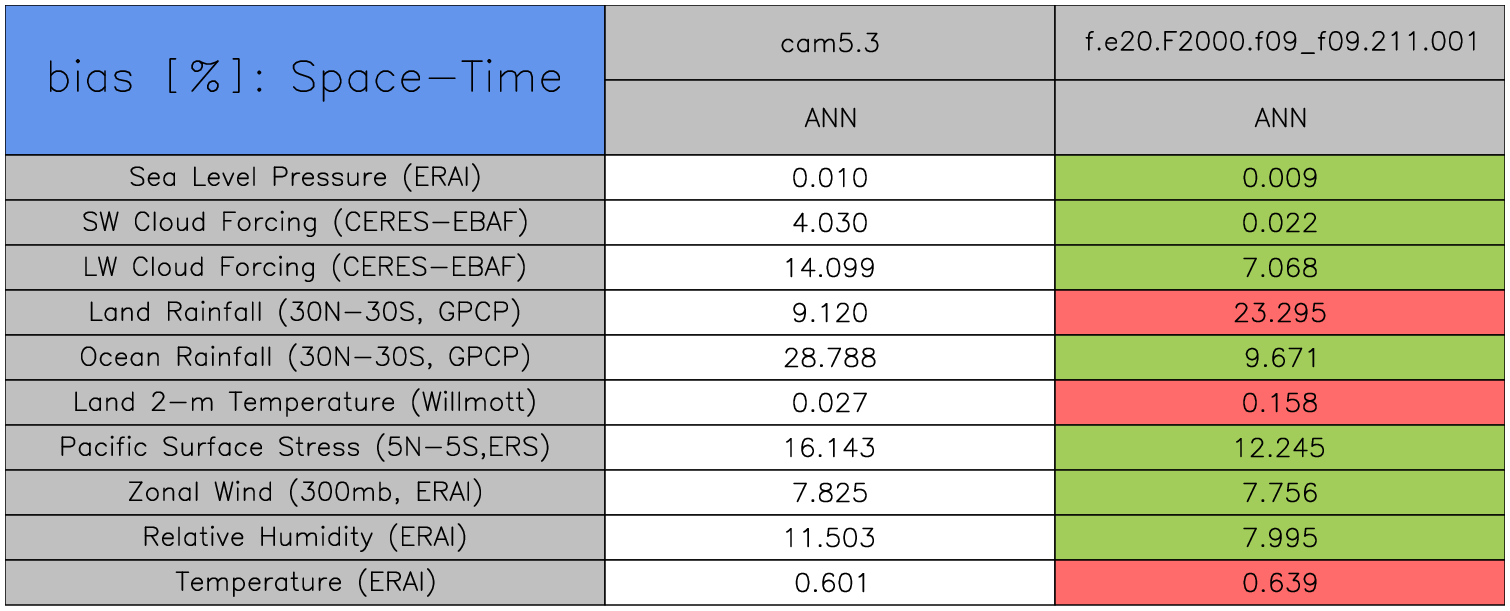
Task: Click the Pacific Surface Stress (5N-5S,ERS) label
Action: point(304,448)
